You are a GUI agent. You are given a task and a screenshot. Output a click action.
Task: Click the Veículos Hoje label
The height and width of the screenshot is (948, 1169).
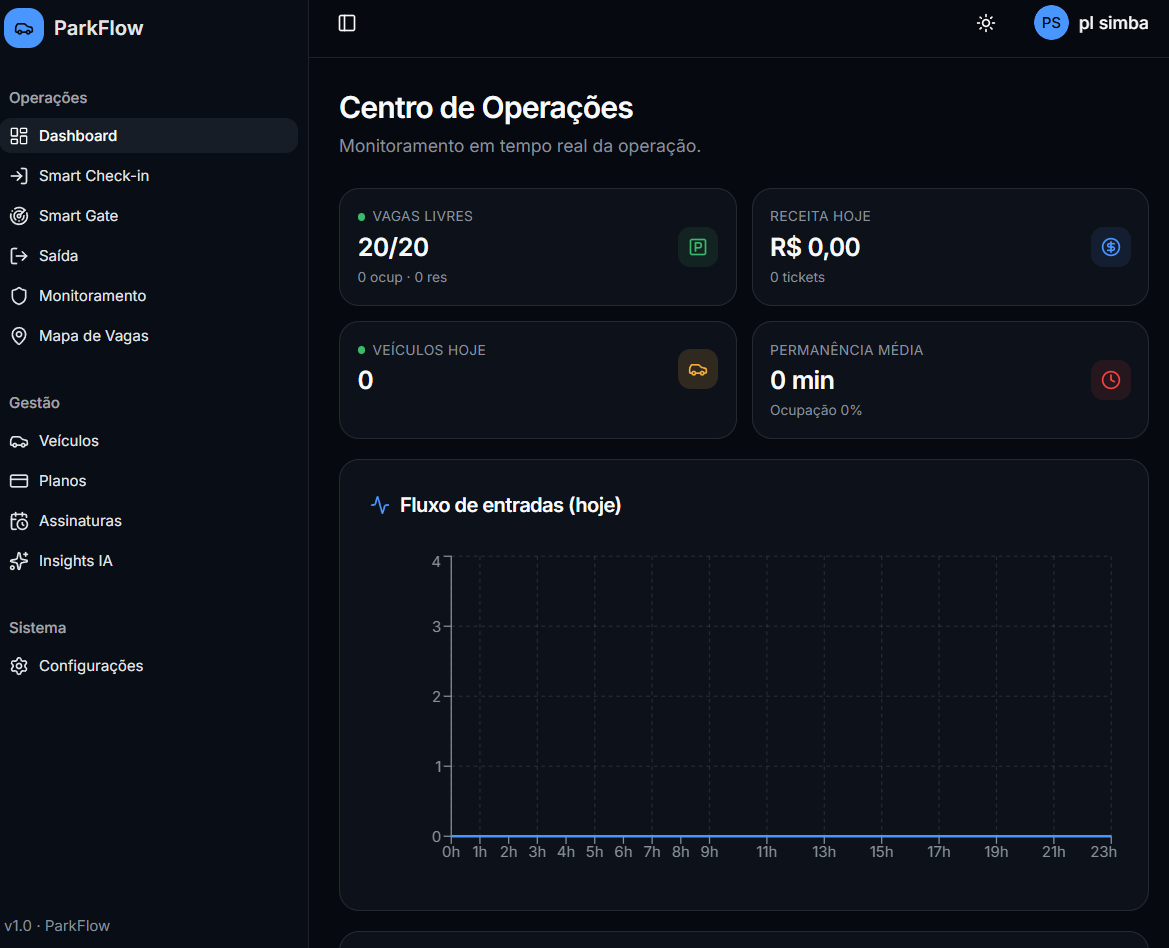tap(429, 350)
